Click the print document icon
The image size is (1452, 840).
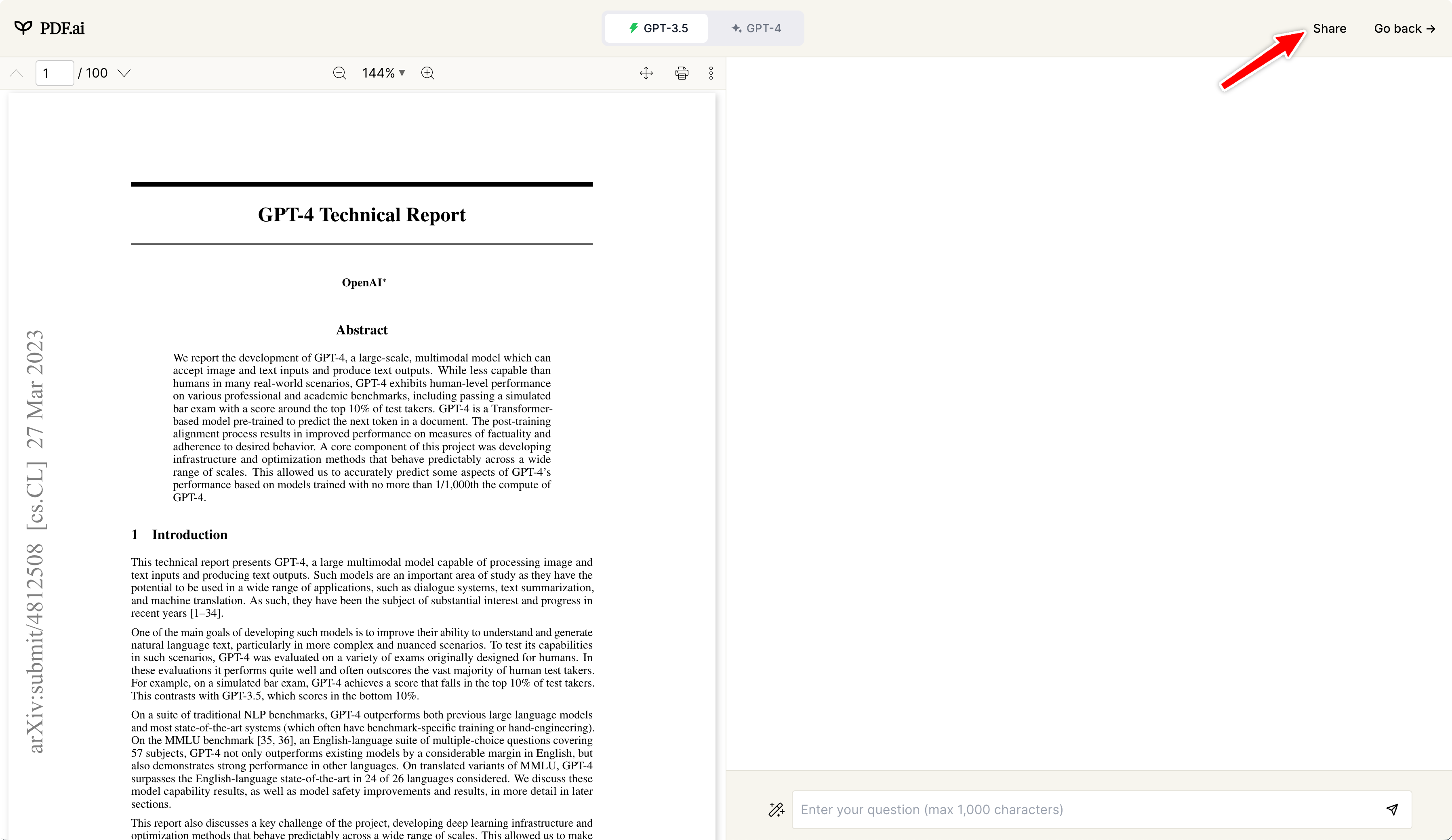(682, 73)
